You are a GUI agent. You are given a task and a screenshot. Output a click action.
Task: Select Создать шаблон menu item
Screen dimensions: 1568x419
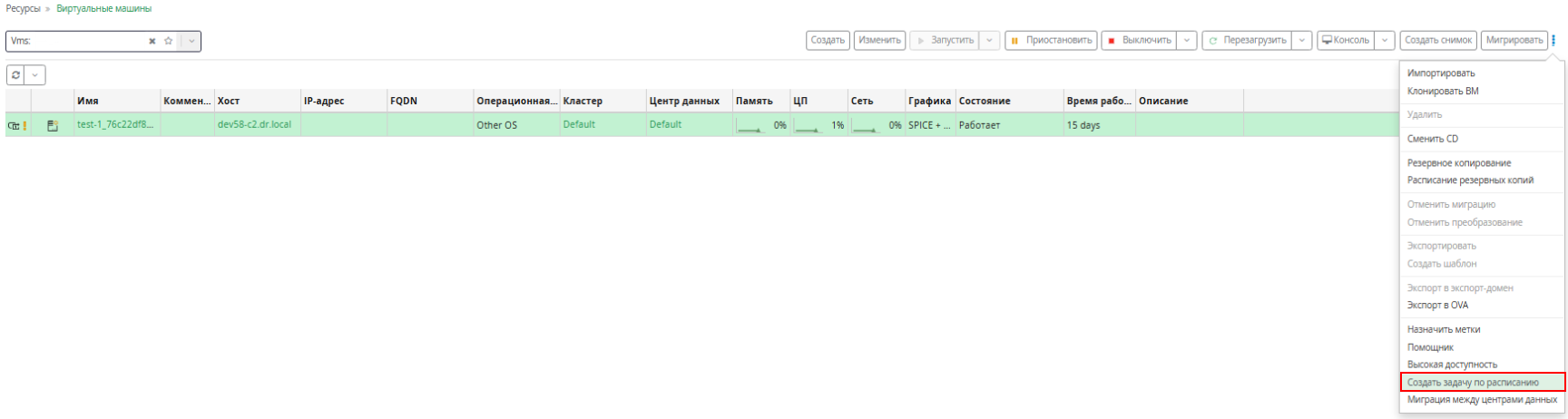(1442, 264)
